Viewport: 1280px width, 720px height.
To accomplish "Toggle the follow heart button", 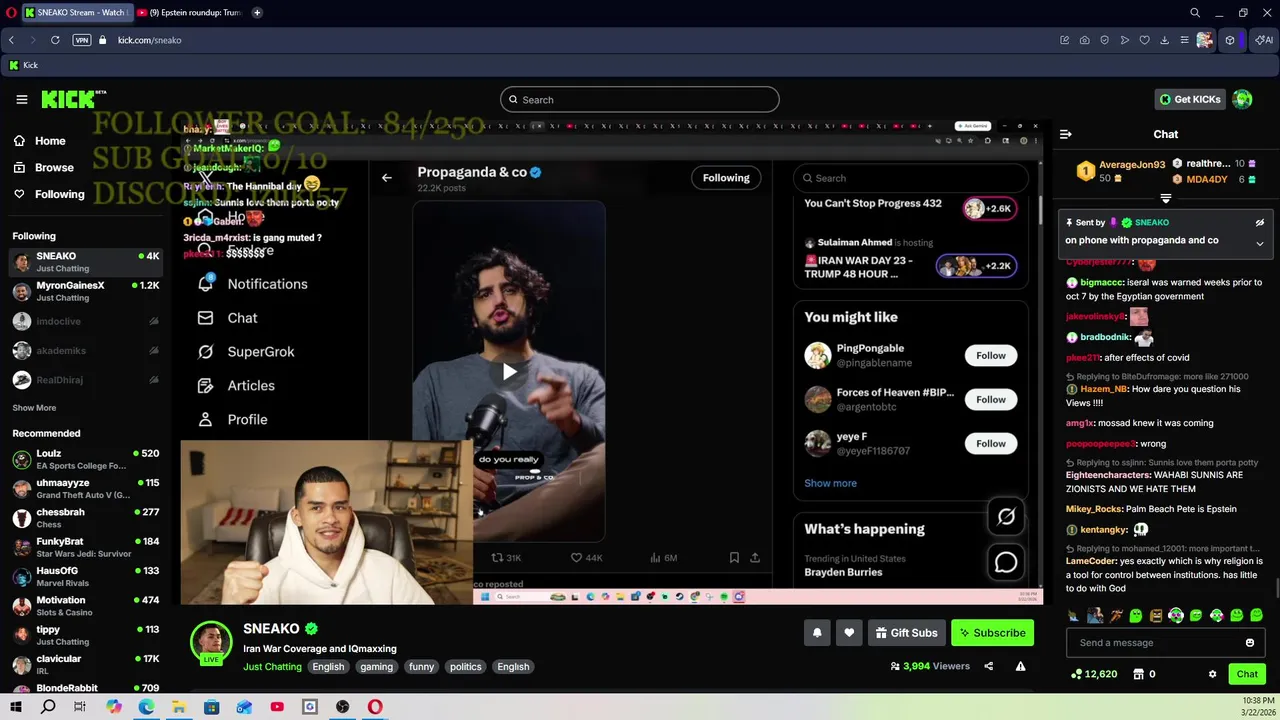I will 849,633.
